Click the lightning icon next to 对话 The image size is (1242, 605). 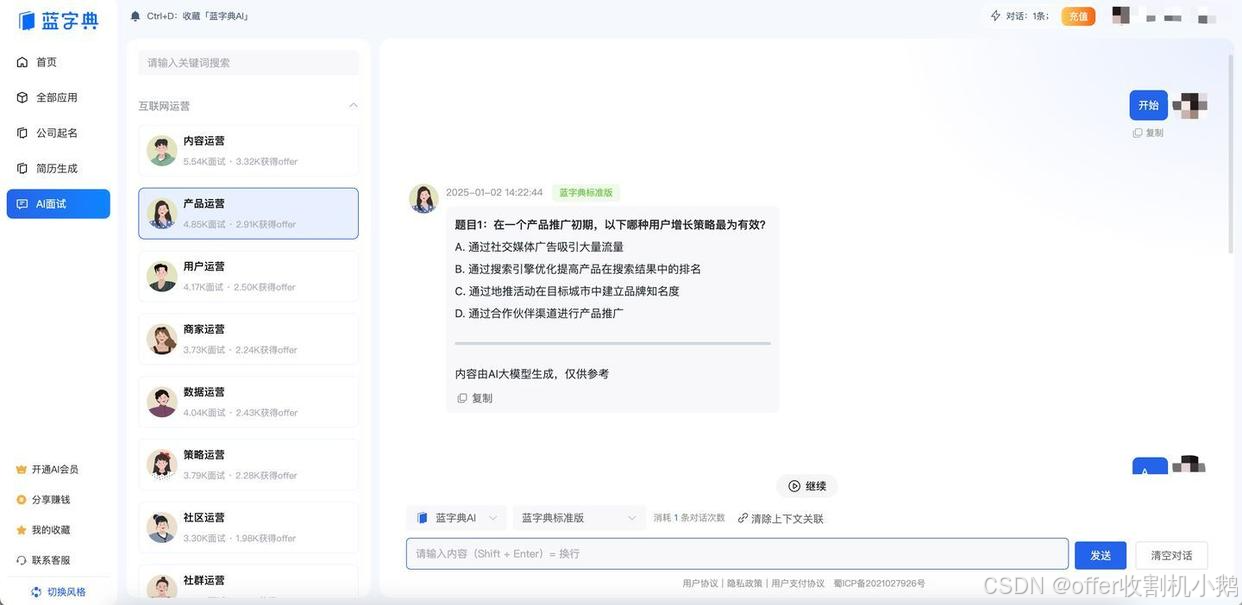click(x=995, y=16)
